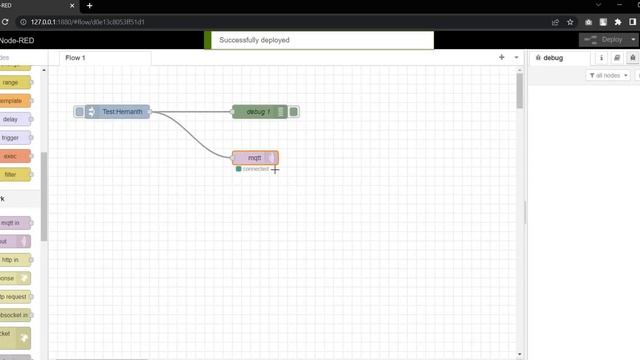The height and width of the screenshot is (360, 640).
Task: Pick the websocket out node in palette
Action: tap(15, 338)
